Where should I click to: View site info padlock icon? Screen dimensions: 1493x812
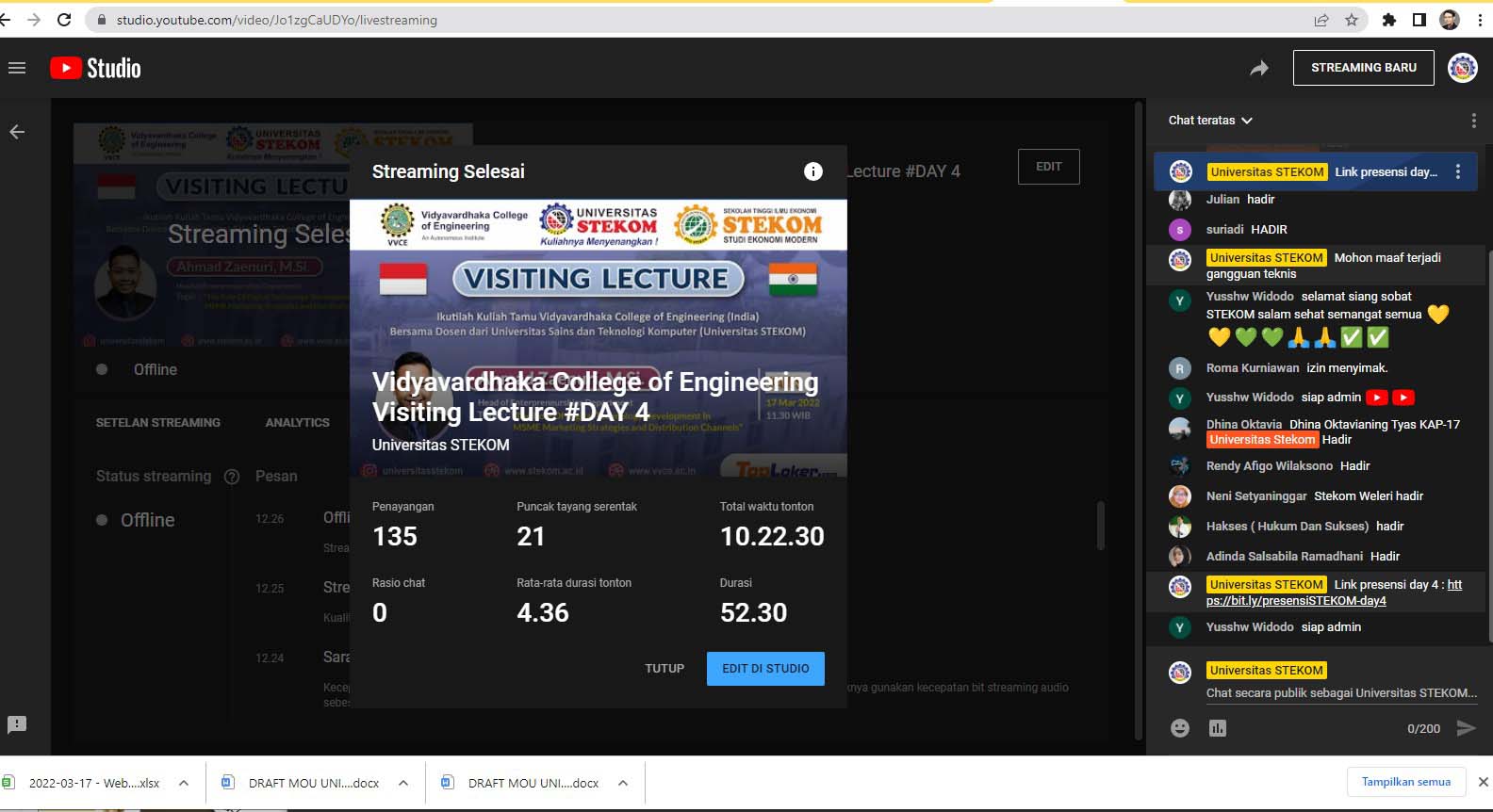click(102, 20)
